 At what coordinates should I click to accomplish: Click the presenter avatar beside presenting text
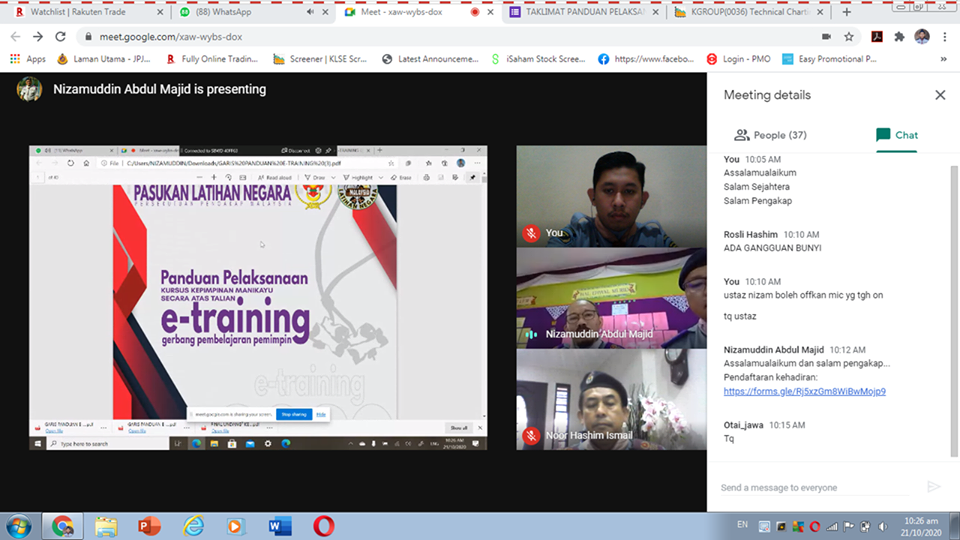pos(29,89)
